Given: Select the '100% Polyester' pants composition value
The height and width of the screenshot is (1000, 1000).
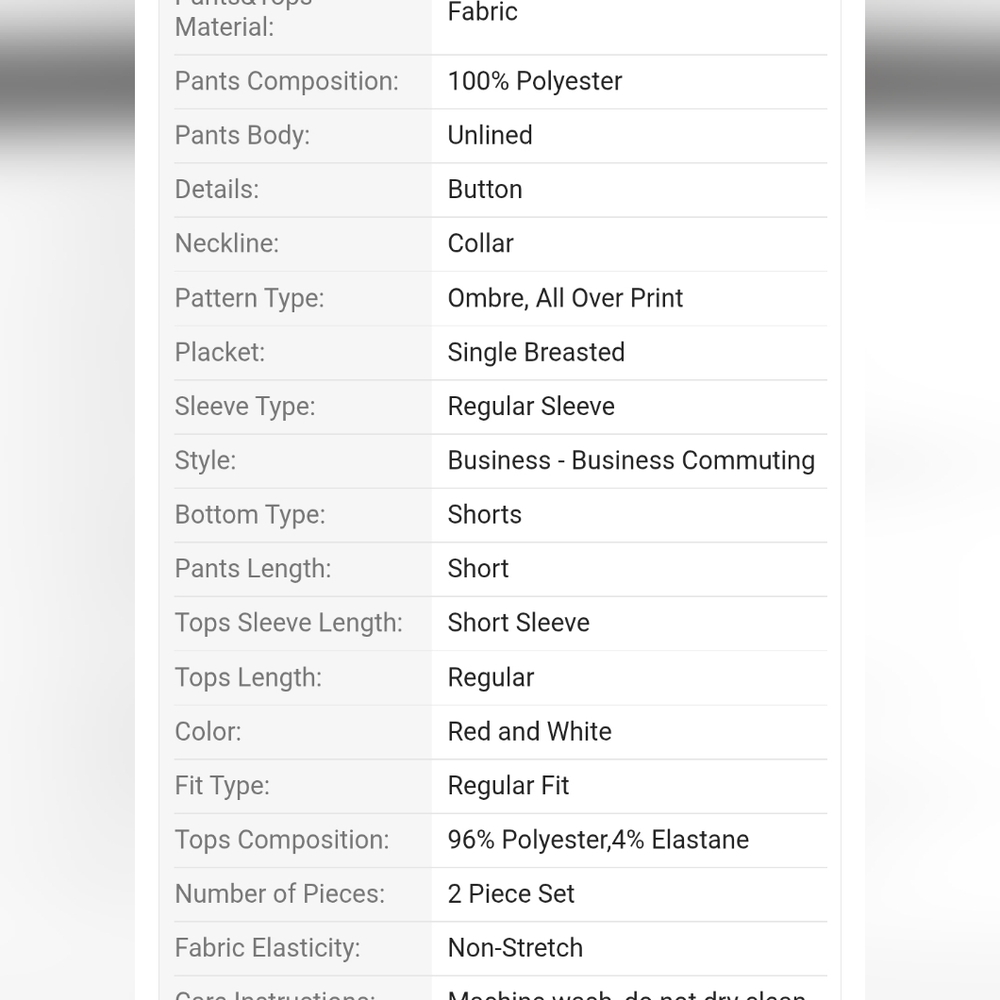Looking at the screenshot, I should (x=534, y=82).
